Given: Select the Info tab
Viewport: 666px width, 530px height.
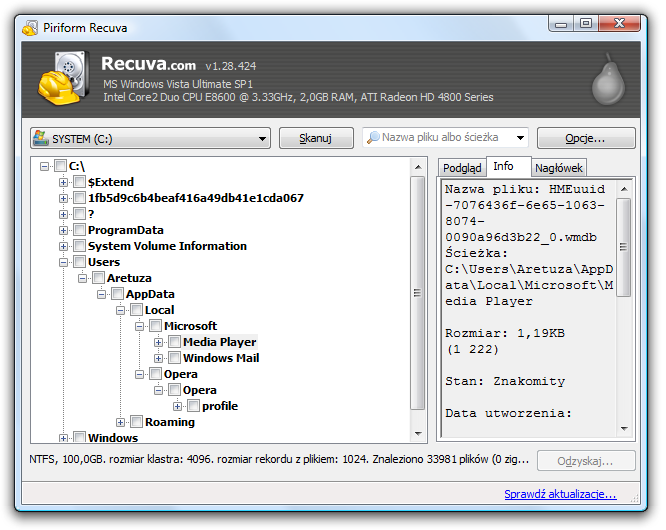Looking at the screenshot, I should [508, 166].
